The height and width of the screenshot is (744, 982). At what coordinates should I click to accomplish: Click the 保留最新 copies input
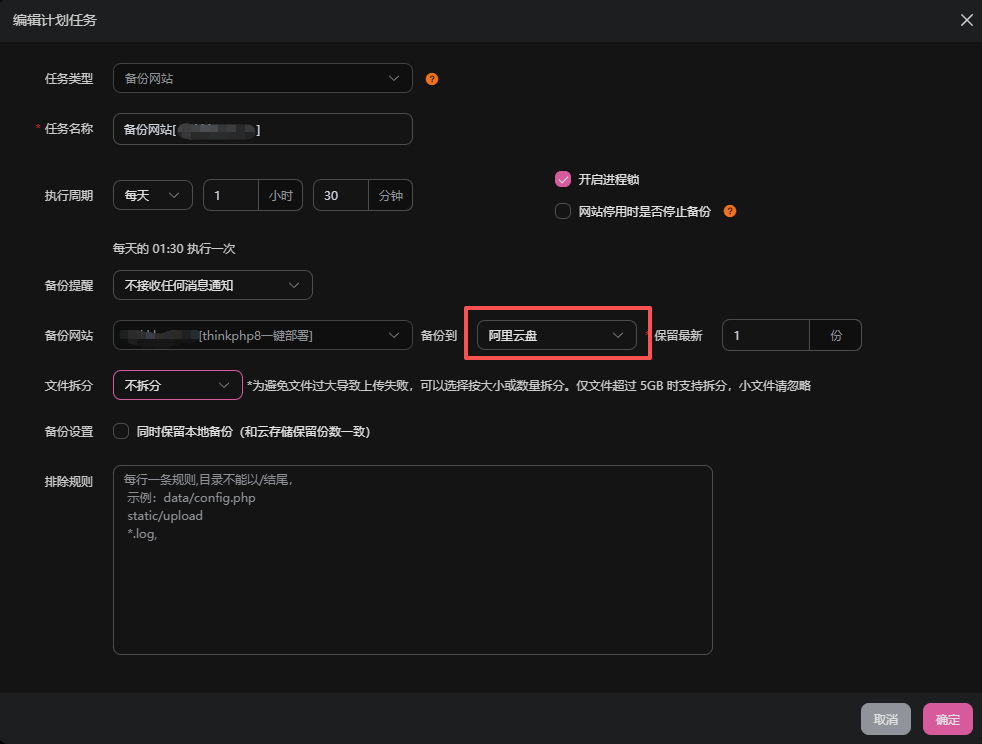coord(765,335)
